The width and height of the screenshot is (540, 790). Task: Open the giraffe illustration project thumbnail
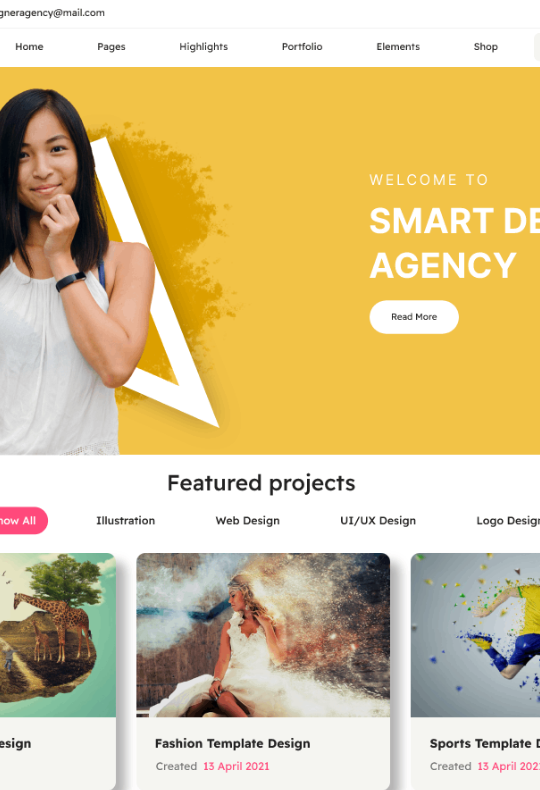(x=57, y=635)
